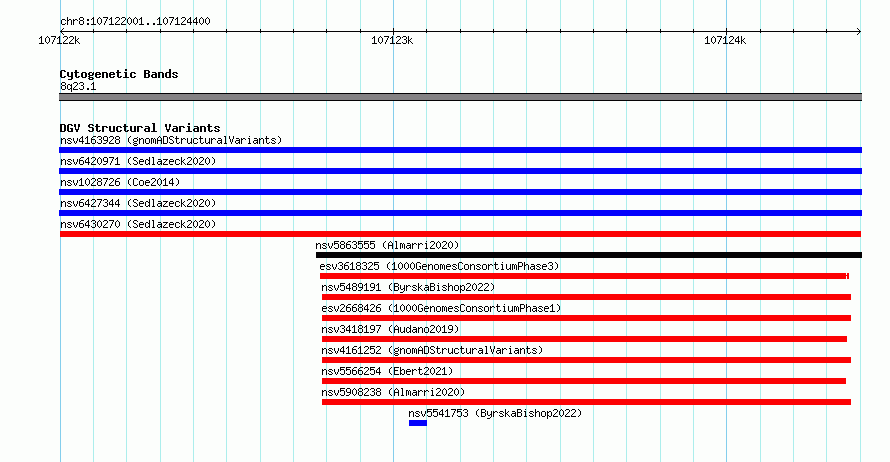Screen dimensions: 890x462
Task: Click the red bar under nsv6430270
Action: tap(460, 234)
